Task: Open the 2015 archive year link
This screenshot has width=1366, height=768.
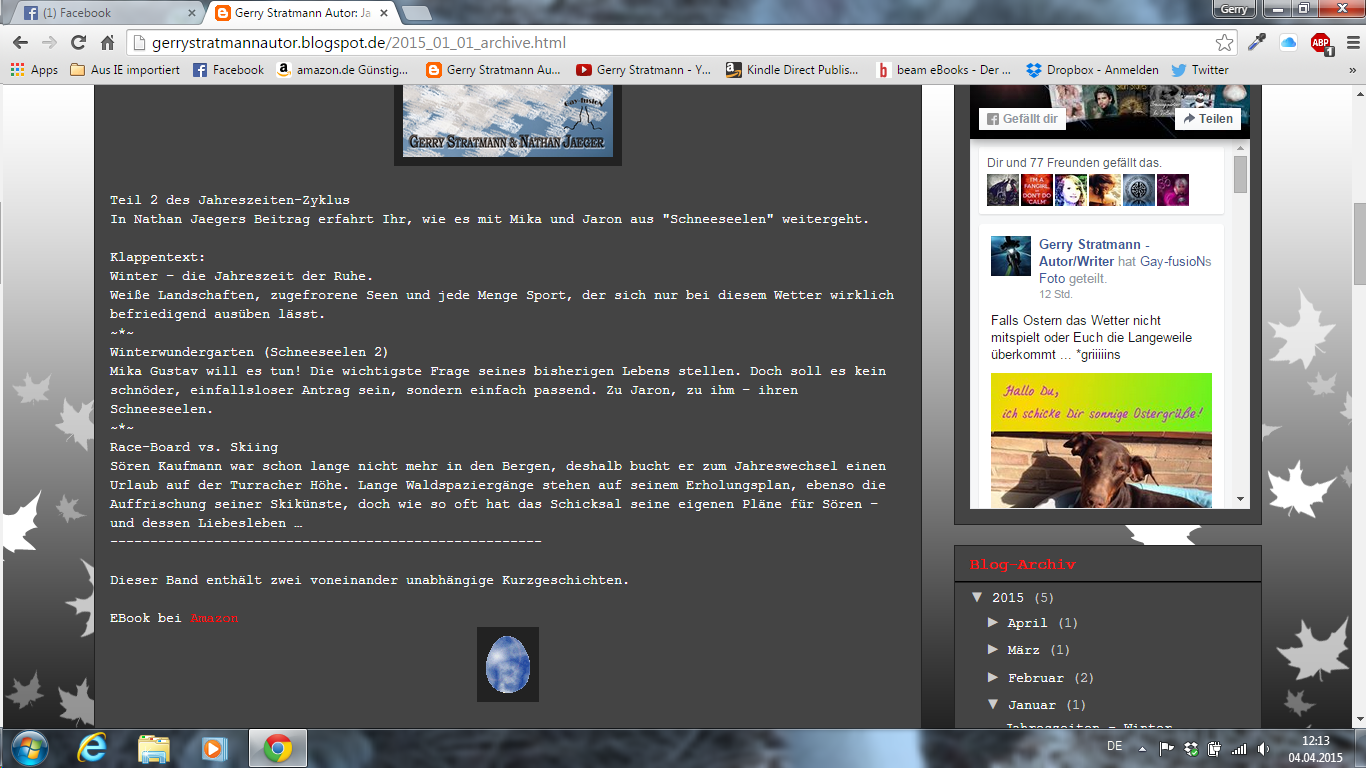Action: click(1008, 598)
